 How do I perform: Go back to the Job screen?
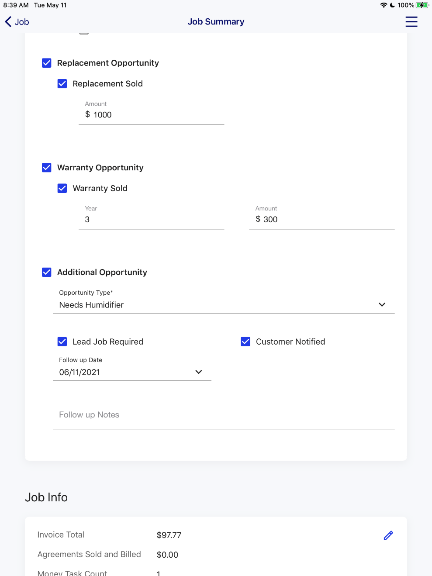tap(17, 22)
